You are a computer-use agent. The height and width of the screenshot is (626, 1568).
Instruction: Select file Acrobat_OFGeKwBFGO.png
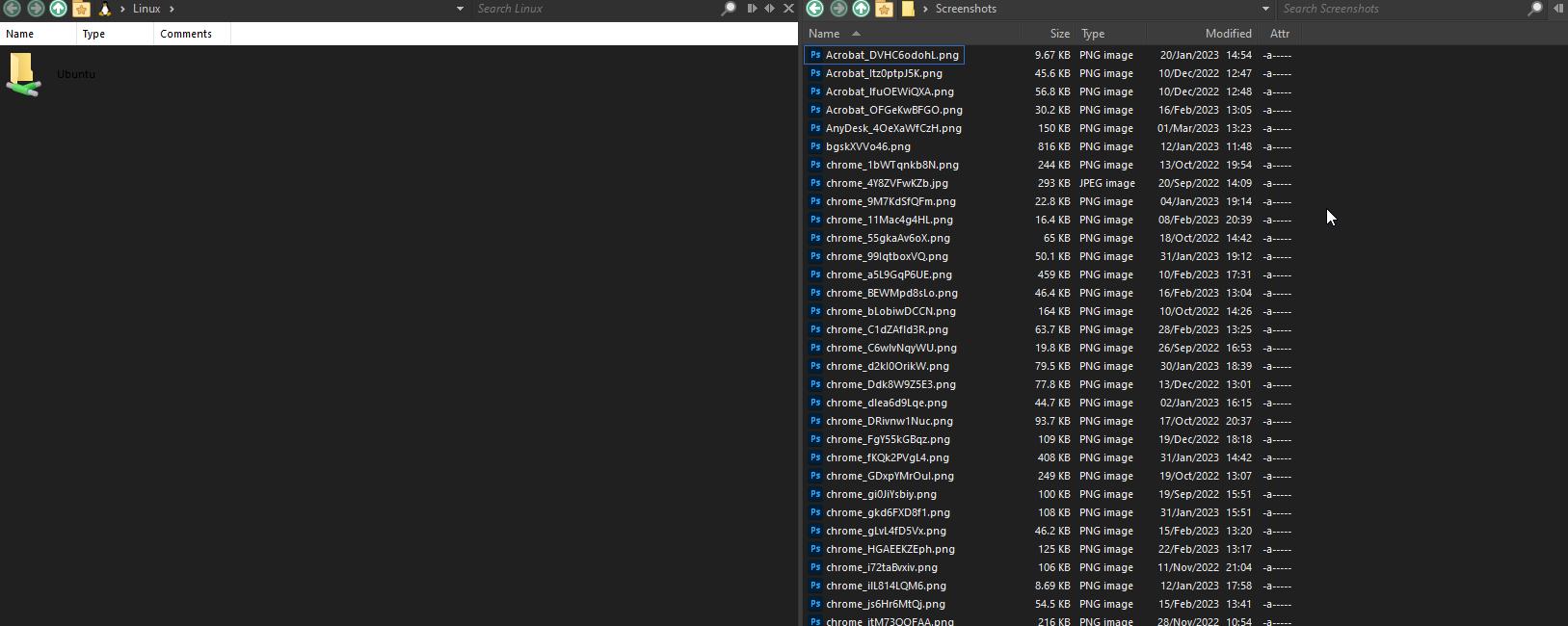click(x=894, y=110)
